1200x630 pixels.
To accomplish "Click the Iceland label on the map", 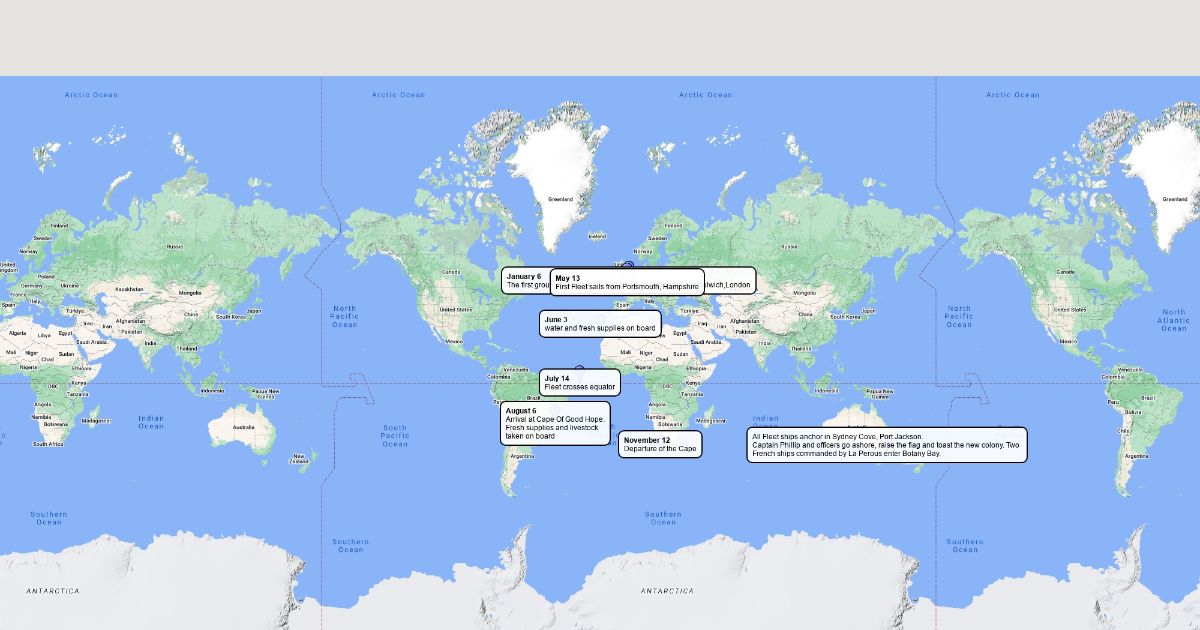I will tap(597, 237).
